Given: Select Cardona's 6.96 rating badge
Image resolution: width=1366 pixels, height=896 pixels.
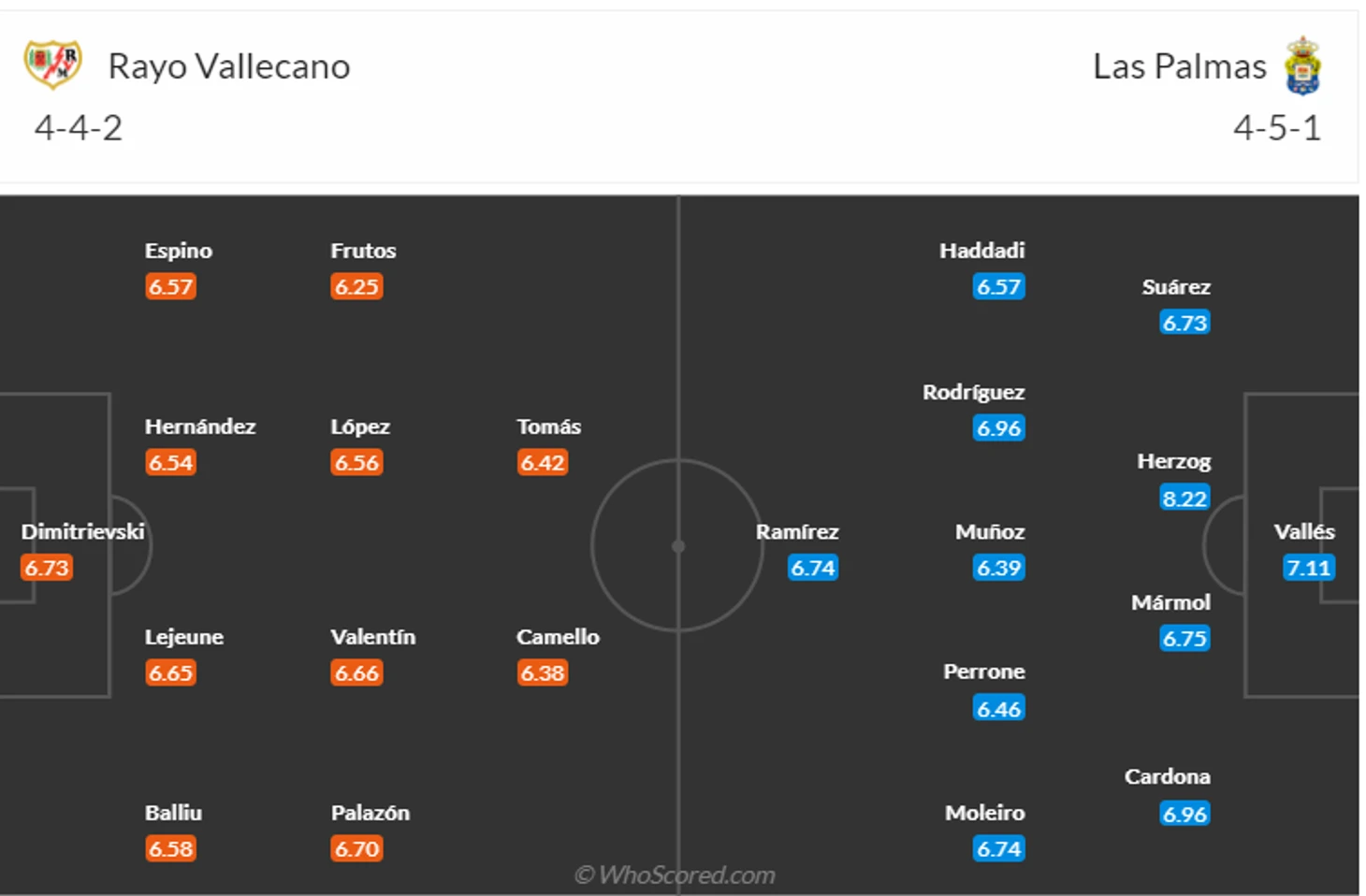Looking at the screenshot, I should click(x=1184, y=814).
